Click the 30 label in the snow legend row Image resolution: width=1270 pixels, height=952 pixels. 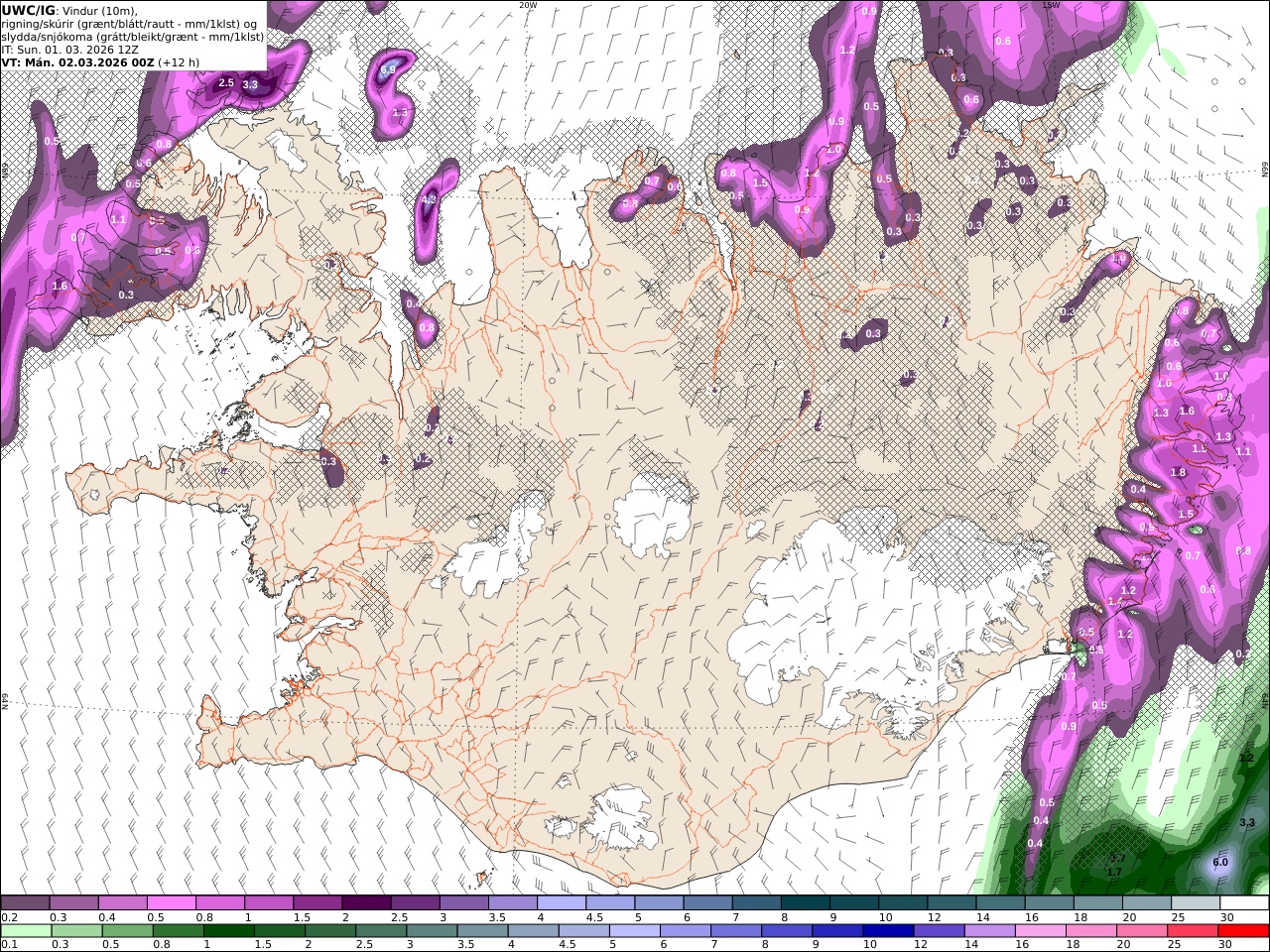[1226, 917]
